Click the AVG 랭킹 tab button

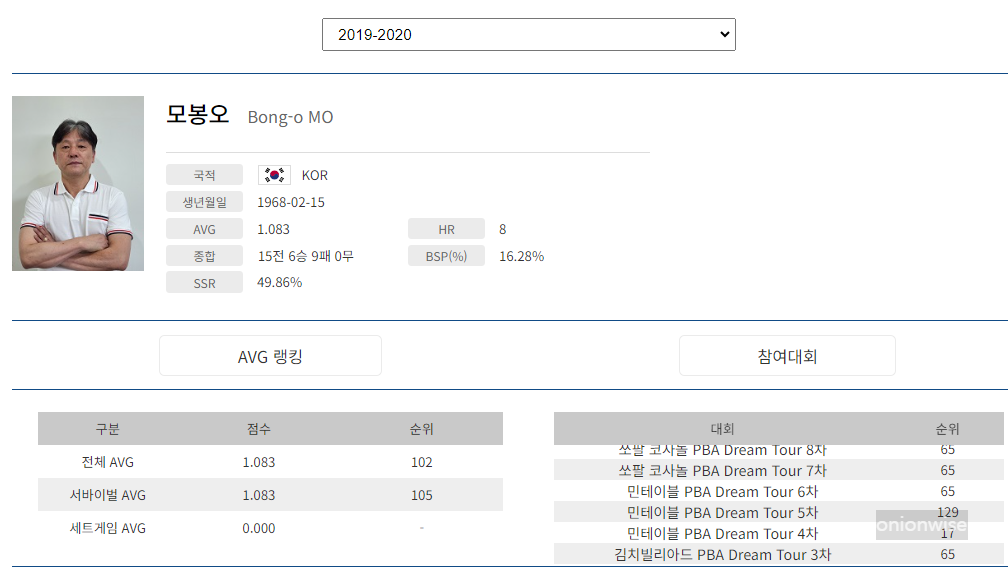[270, 355]
